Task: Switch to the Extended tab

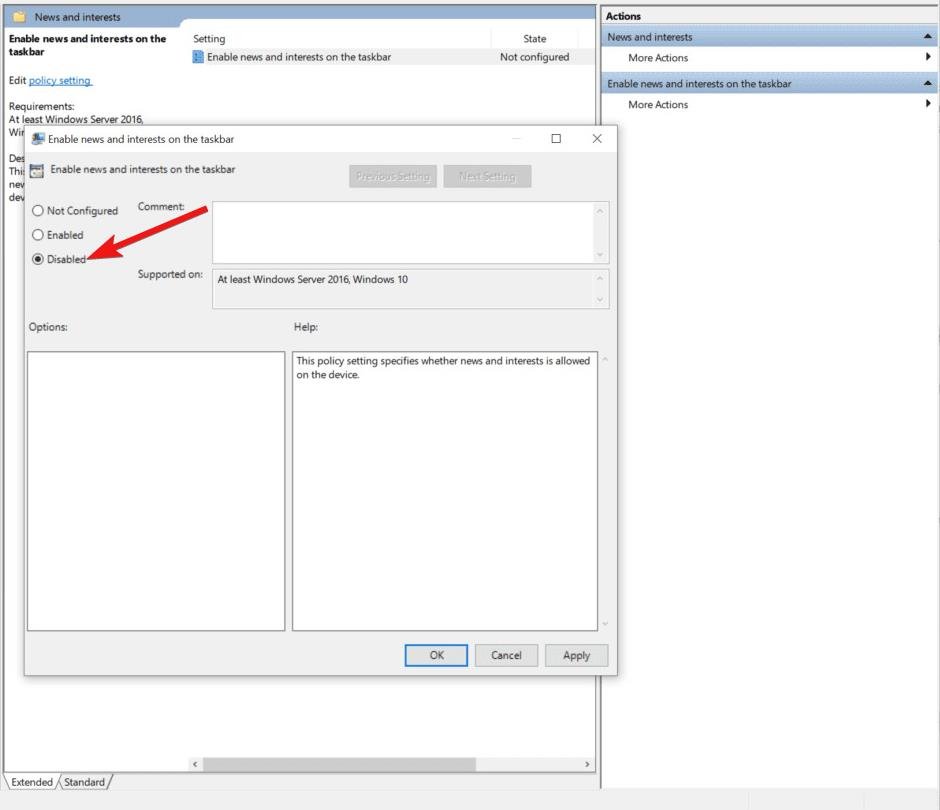Action: pyautogui.click(x=32, y=782)
